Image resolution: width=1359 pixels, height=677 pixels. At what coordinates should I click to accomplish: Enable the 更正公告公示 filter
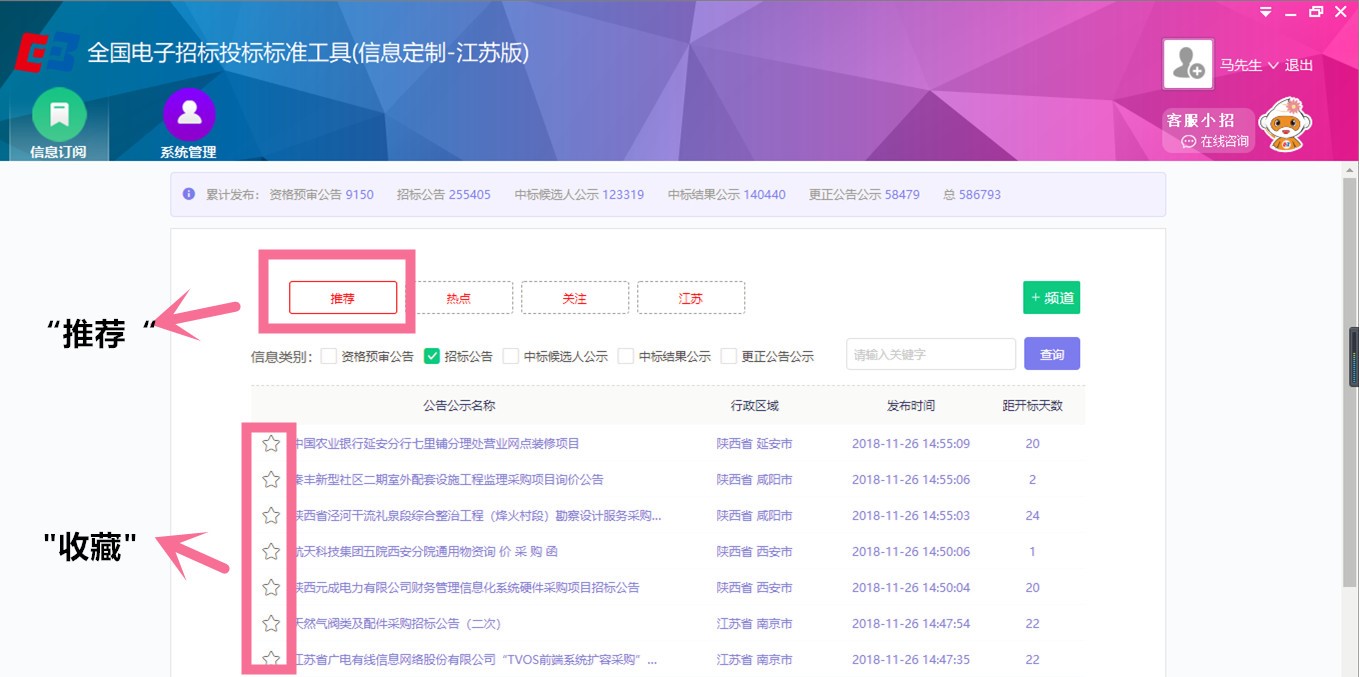point(729,354)
